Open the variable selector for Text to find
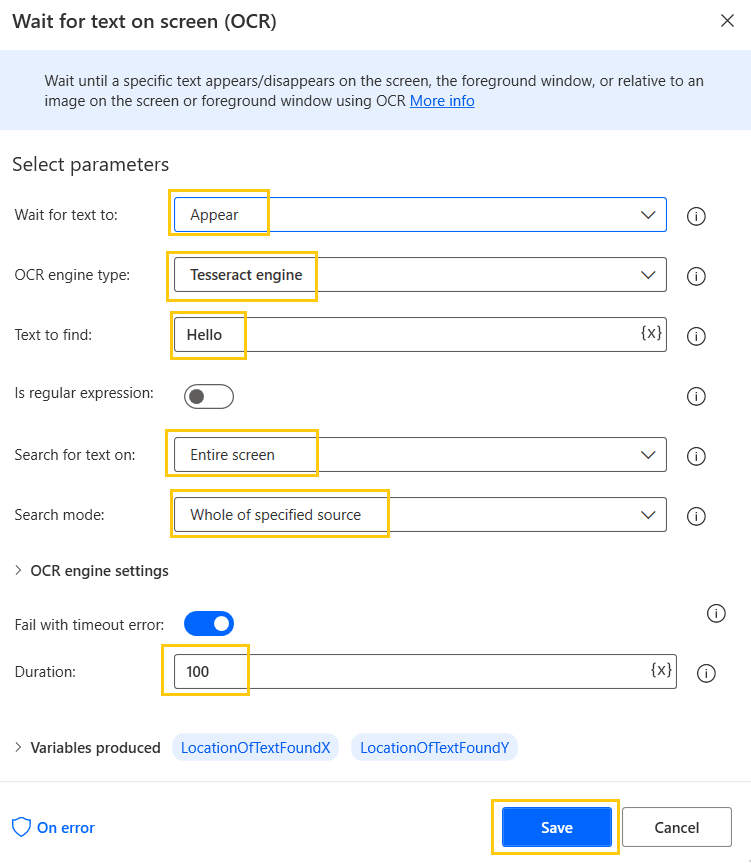Viewport: 751px width, 863px height. click(x=651, y=334)
